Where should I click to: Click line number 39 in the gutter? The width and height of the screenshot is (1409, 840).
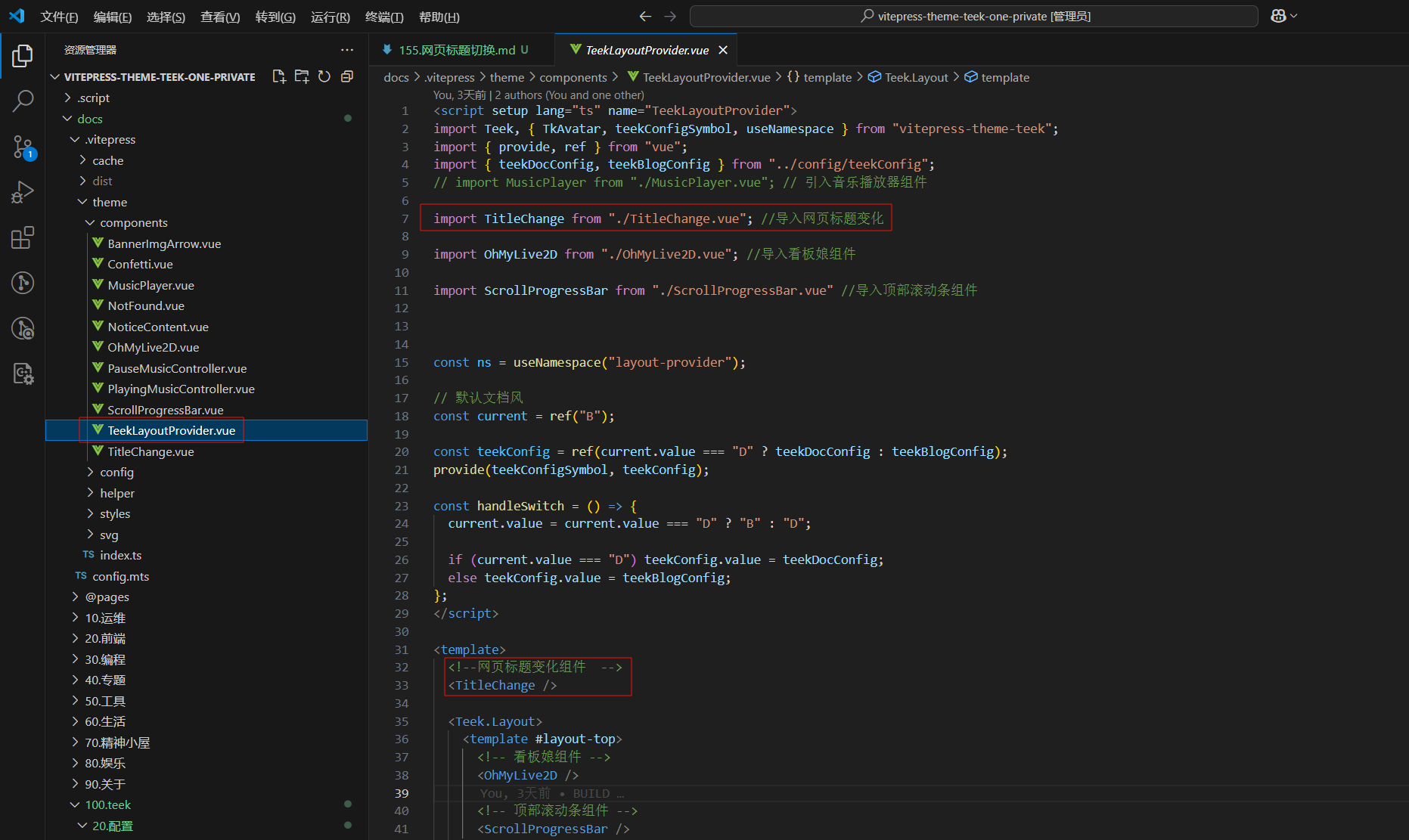[402, 793]
